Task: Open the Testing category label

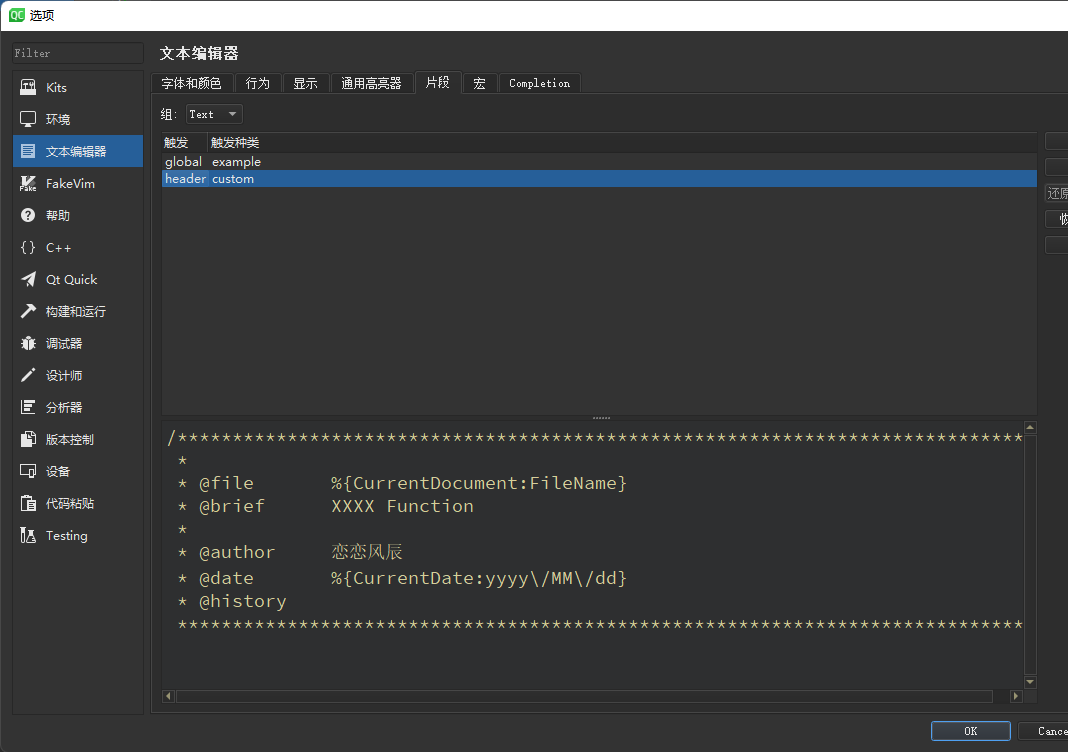Action: pyautogui.click(x=67, y=535)
